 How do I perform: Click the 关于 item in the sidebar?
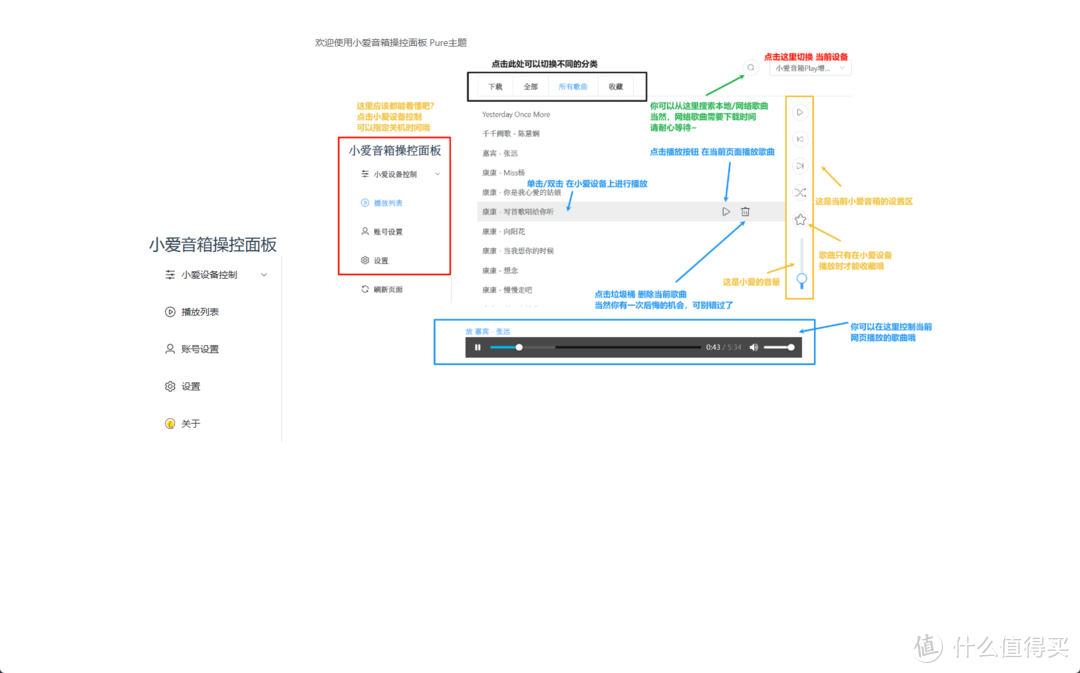click(x=192, y=423)
